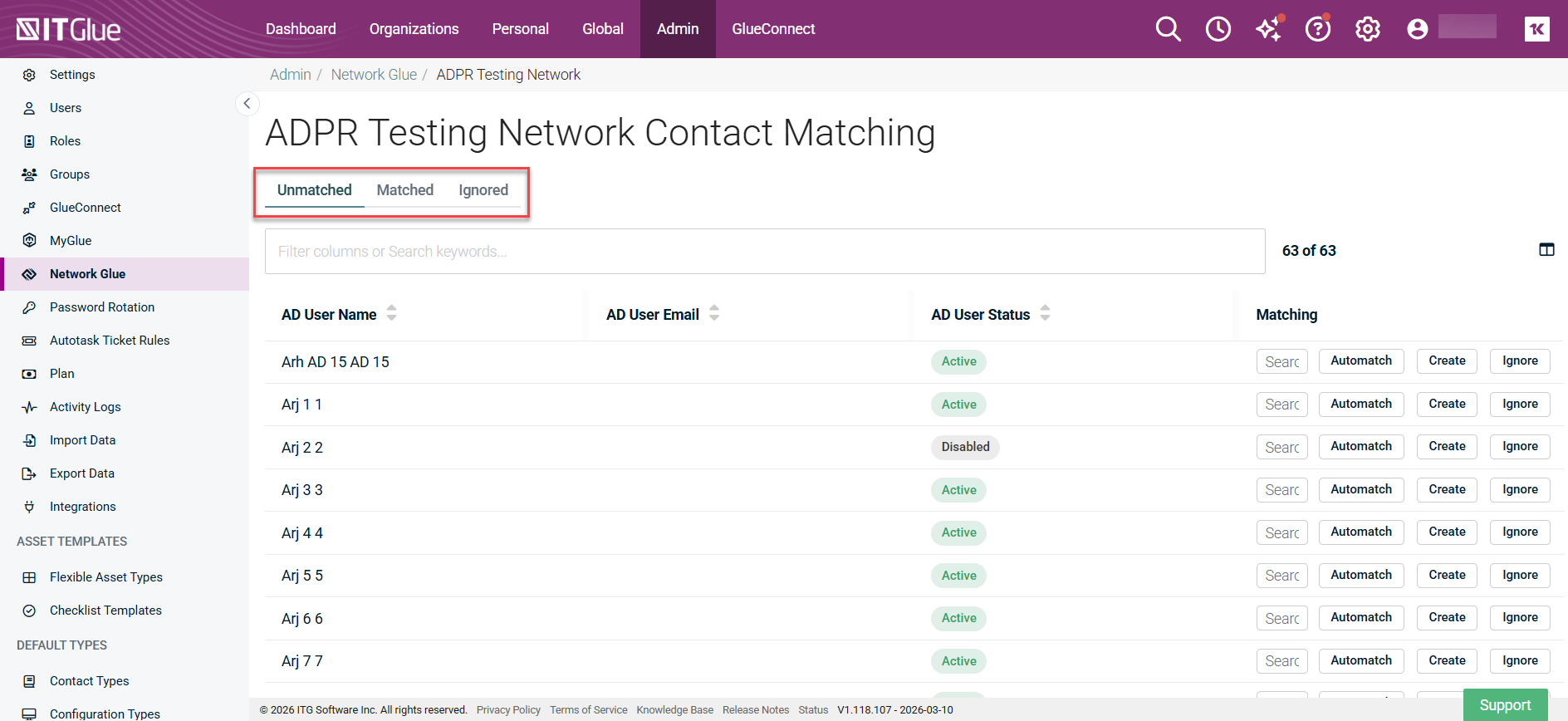Open the column chooser icon beside count
1568x721 pixels.
1546,250
